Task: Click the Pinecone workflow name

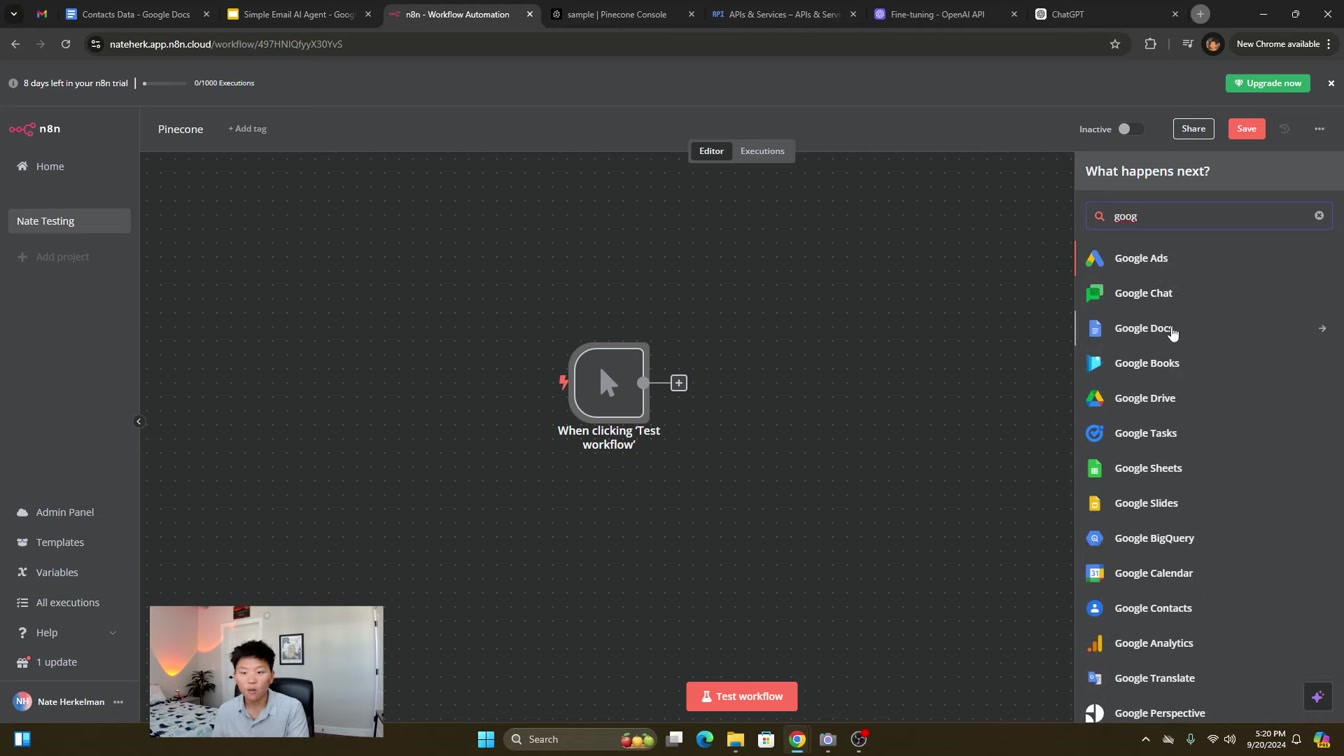Action: tap(180, 129)
